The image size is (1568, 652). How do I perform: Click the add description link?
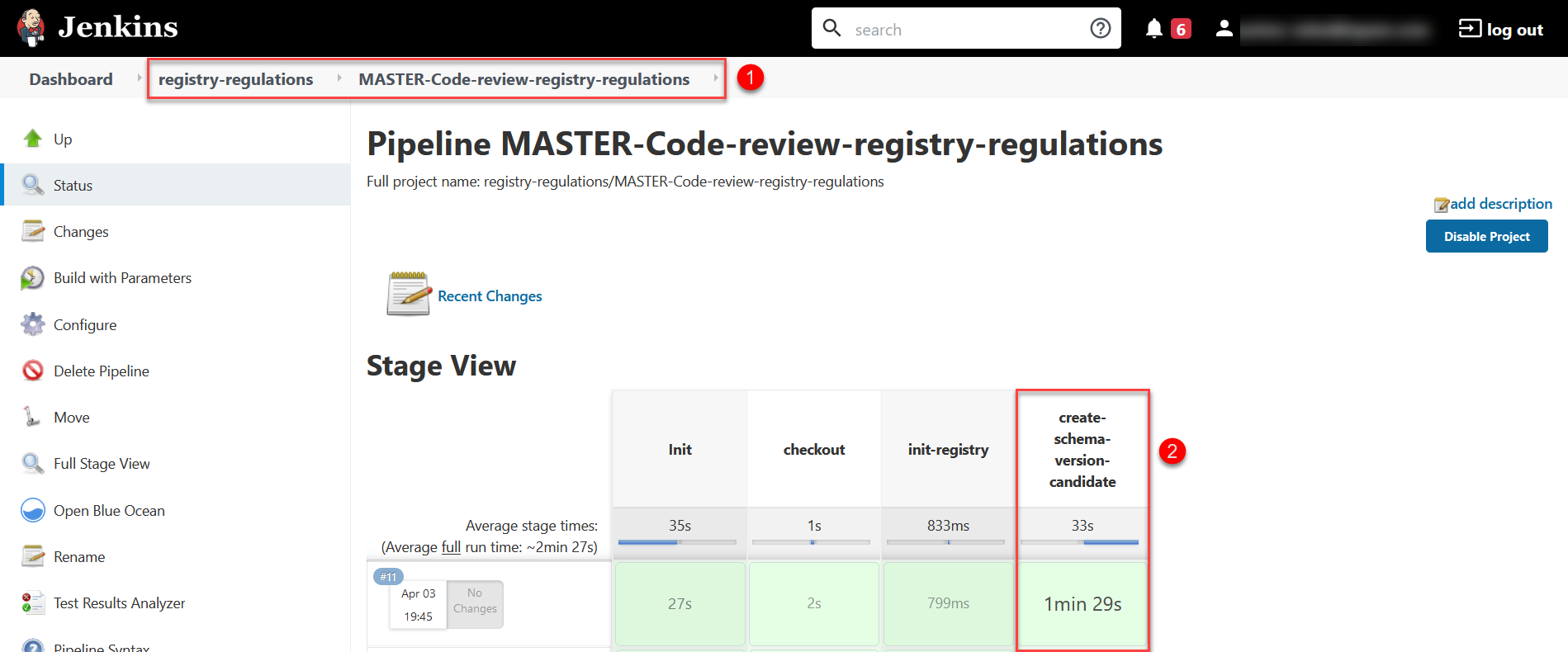click(1500, 204)
